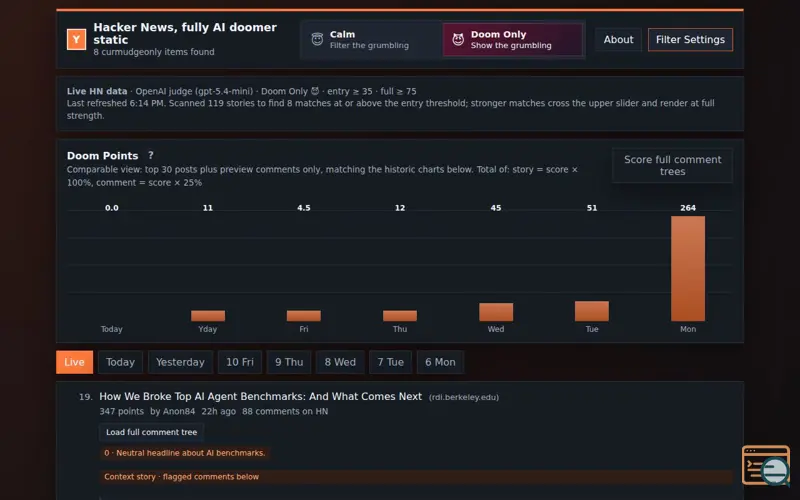The image size is (800, 500).
Task: Click the Neutral headline about AI benchmarks label
Action: [185, 453]
